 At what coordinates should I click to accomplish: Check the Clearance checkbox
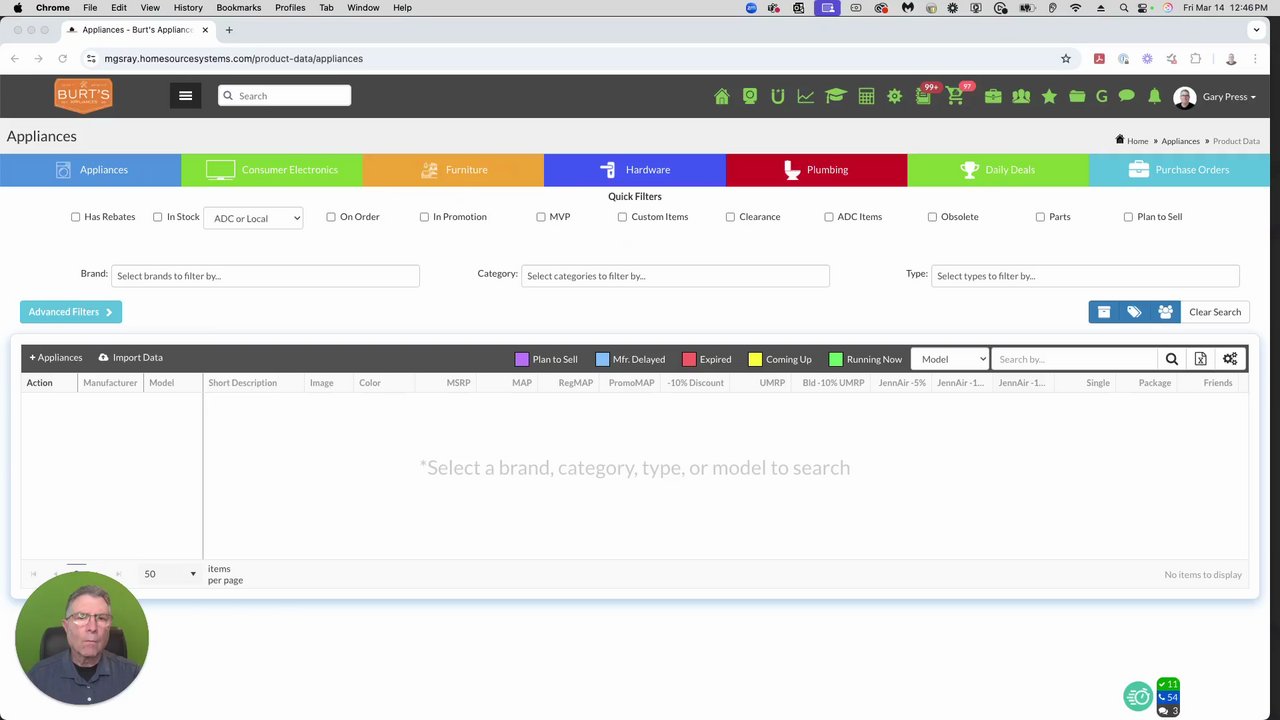tap(730, 217)
